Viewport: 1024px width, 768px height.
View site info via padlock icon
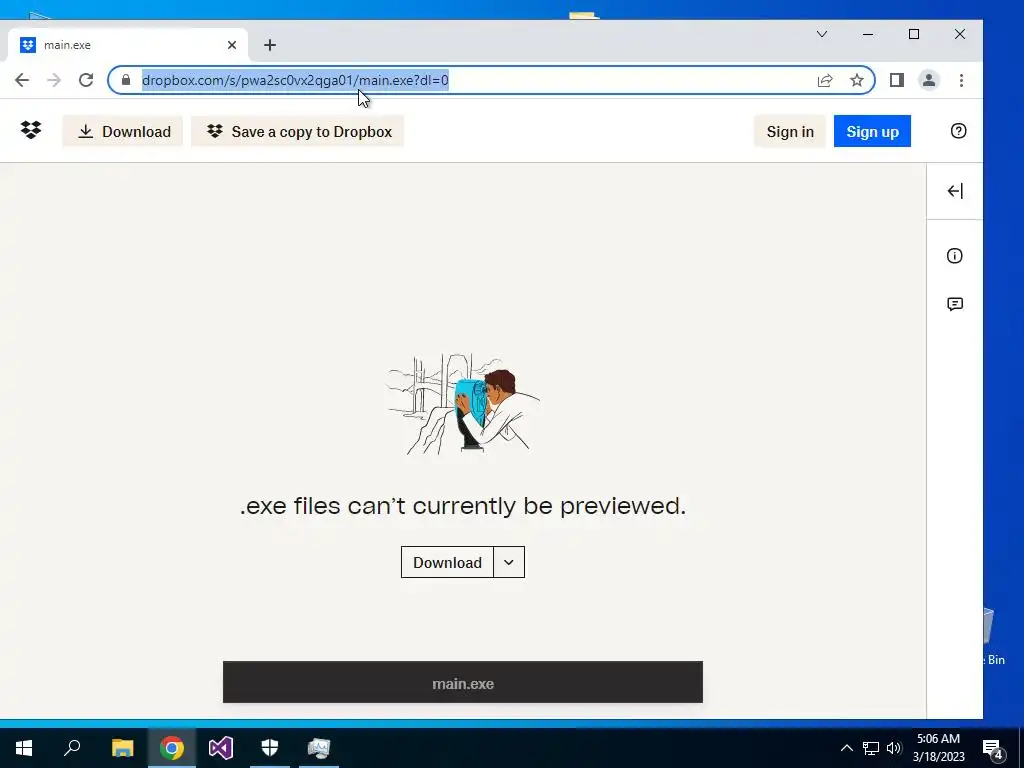point(126,80)
